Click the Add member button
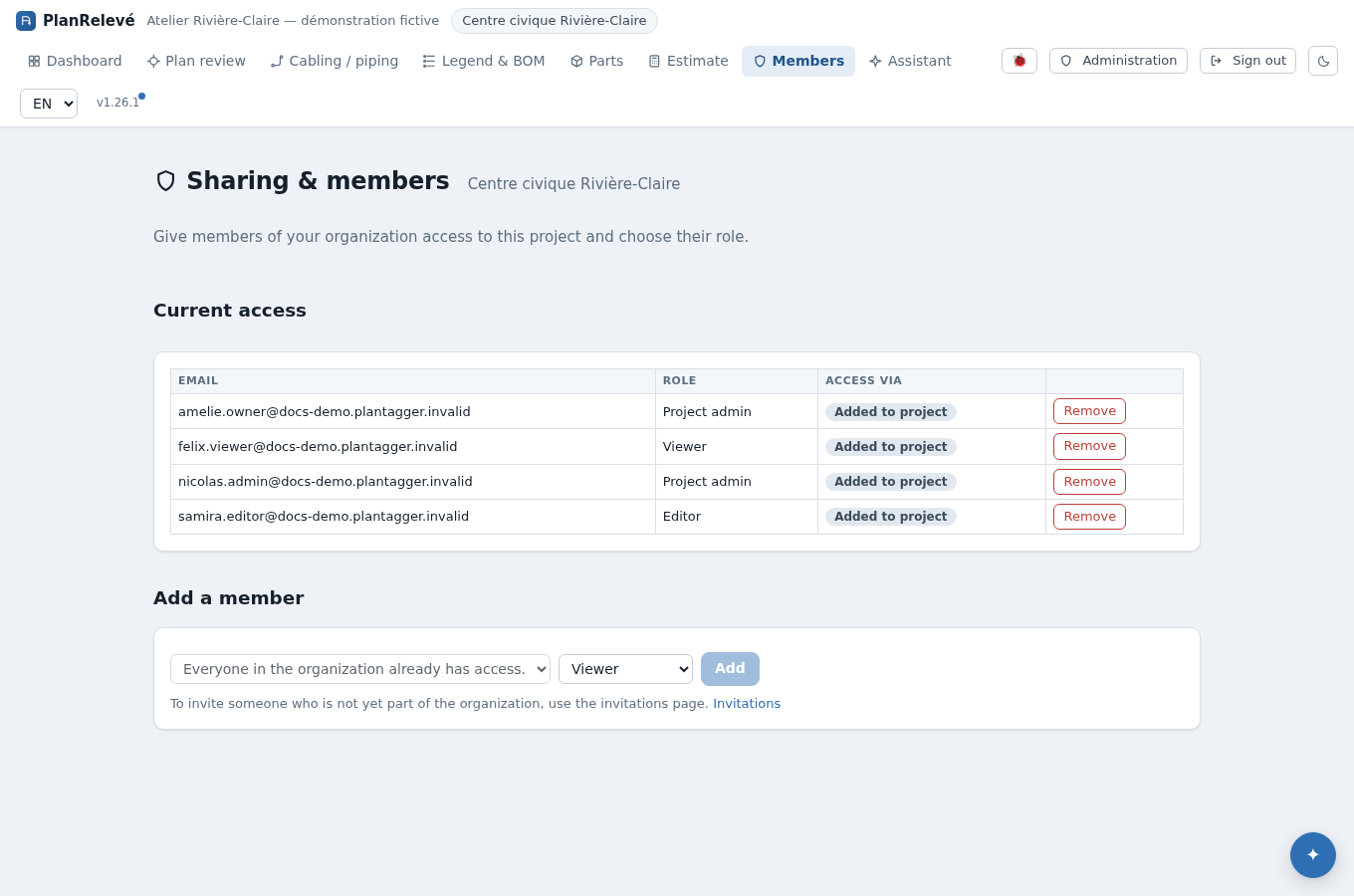 pos(730,669)
